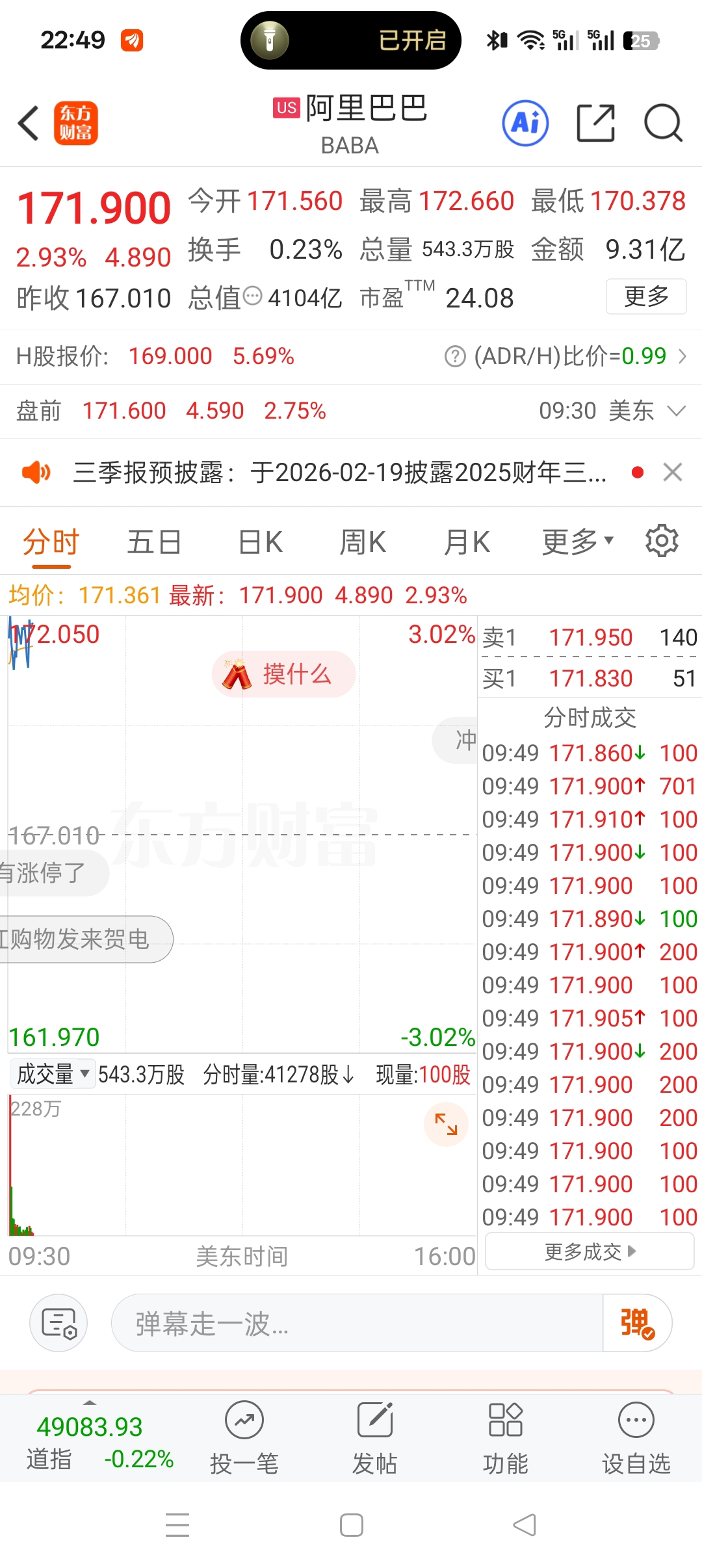This screenshot has width=702, height=1568.
Task: Expand the ADR/H 比价 chevron
Action: click(x=682, y=356)
